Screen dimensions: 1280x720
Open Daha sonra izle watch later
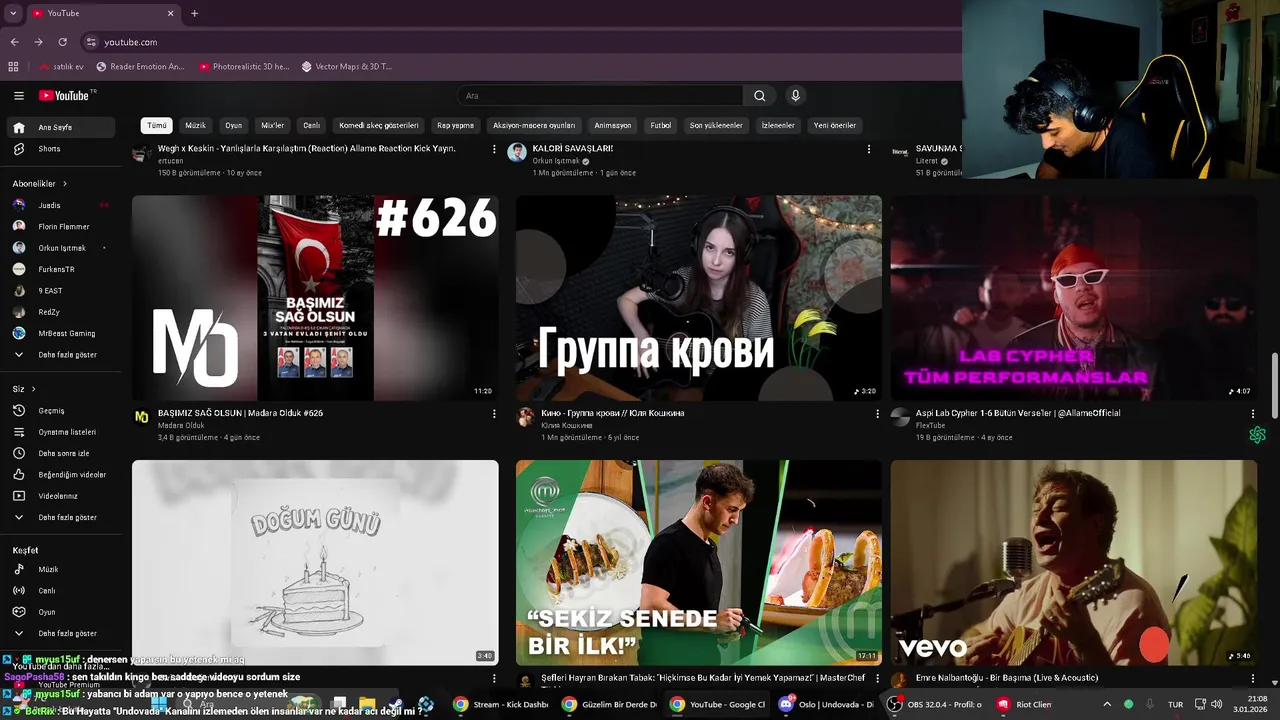61,453
